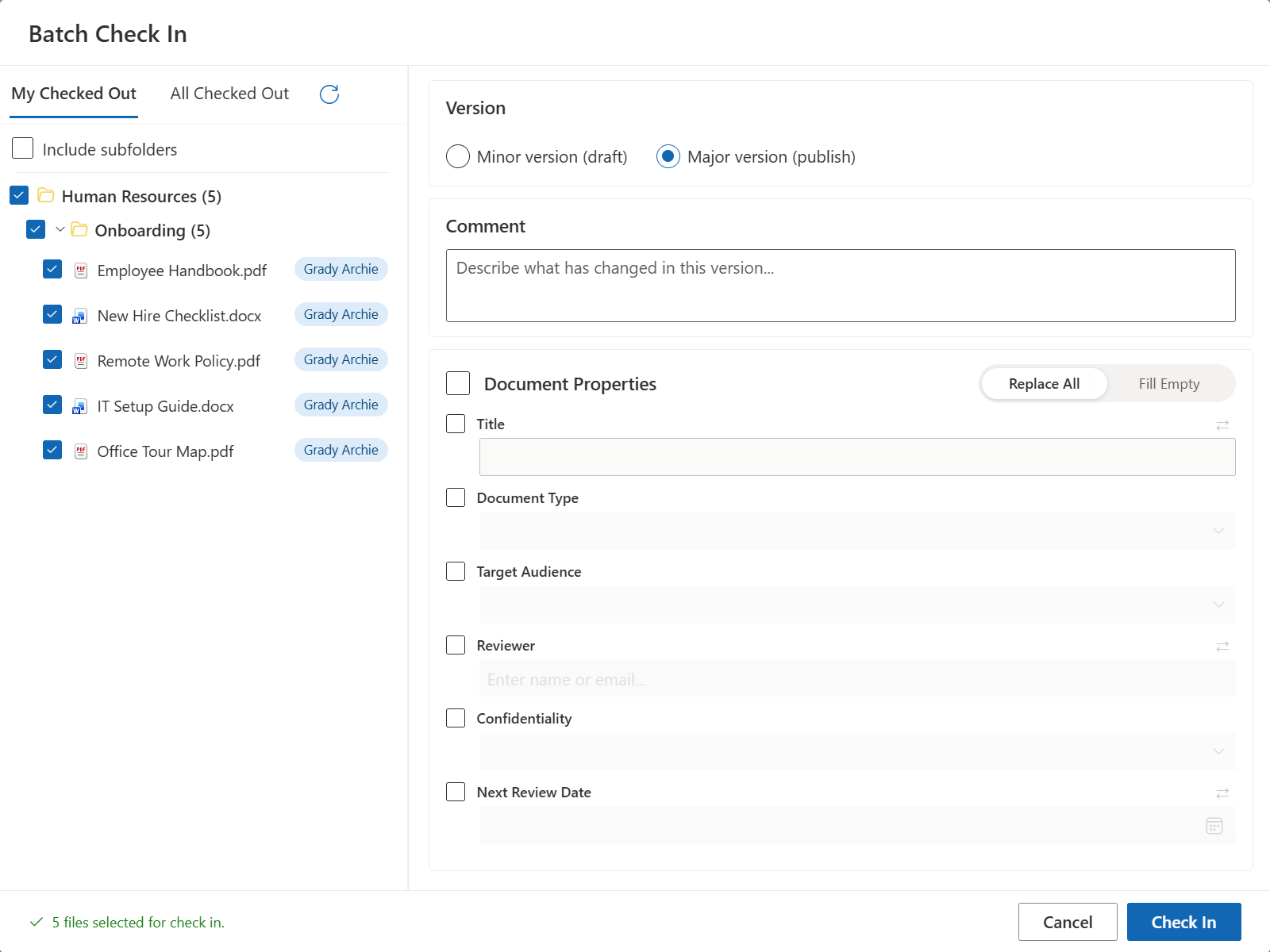Click Grady Archie tag on Office Tour Map.pdf
1270x952 pixels.
click(x=341, y=450)
